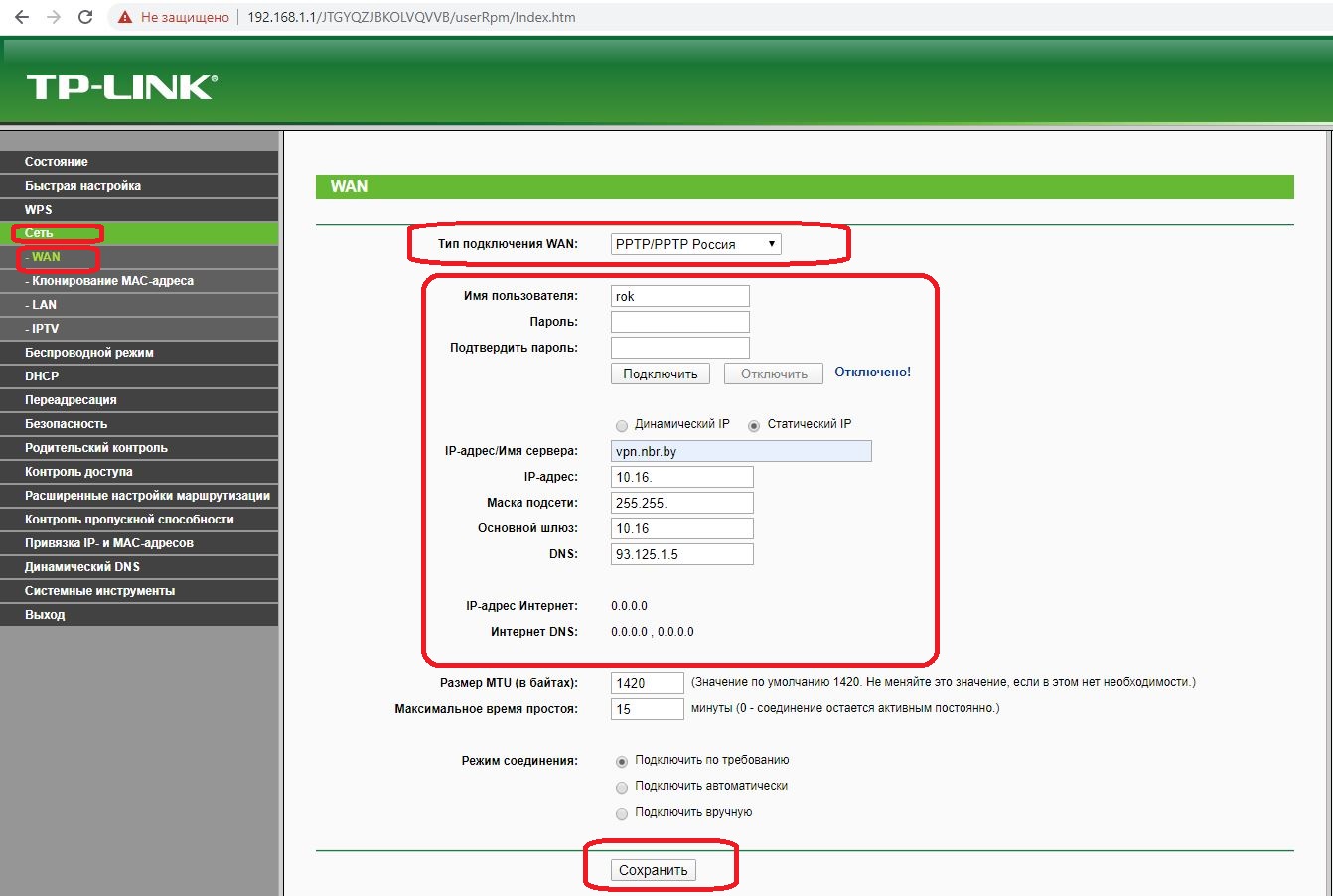Click the IP-адрес field with 10.16.
This screenshot has width=1333, height=896.
click(681, 477)
